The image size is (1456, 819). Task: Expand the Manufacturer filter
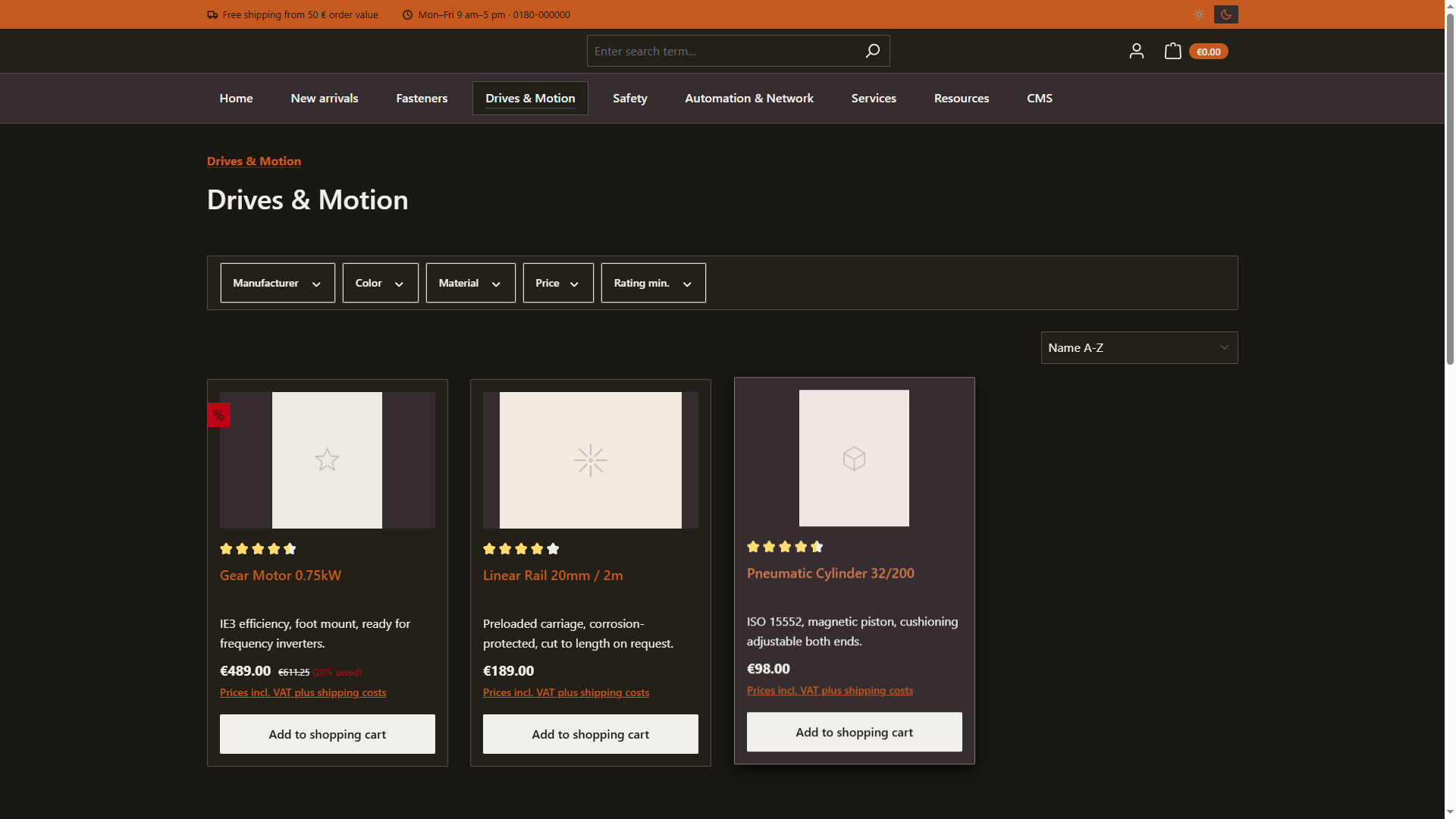(x=278, y=283)
